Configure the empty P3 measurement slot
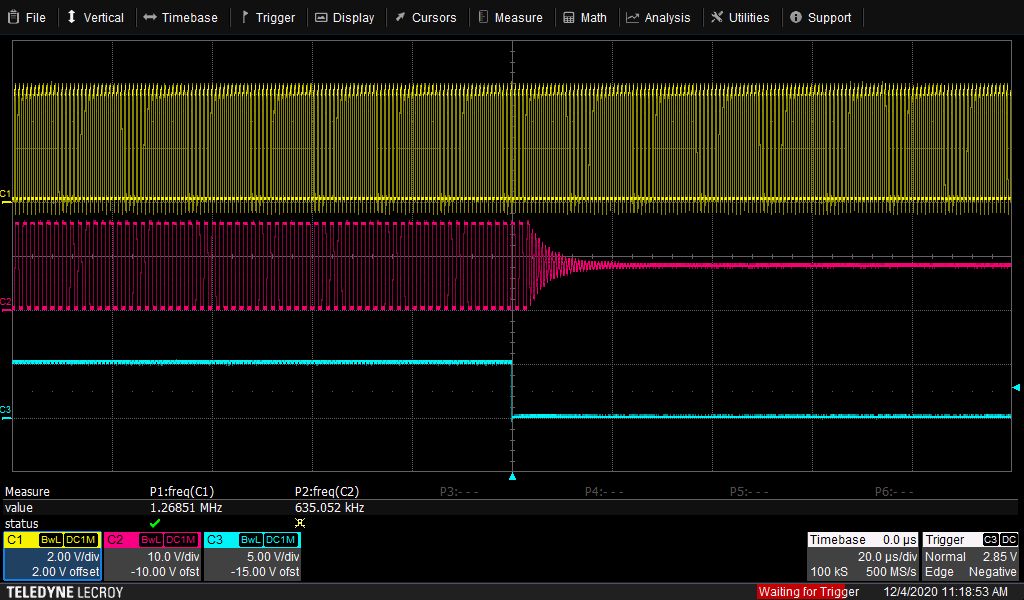1024x600 pixels. coord(460,491)
